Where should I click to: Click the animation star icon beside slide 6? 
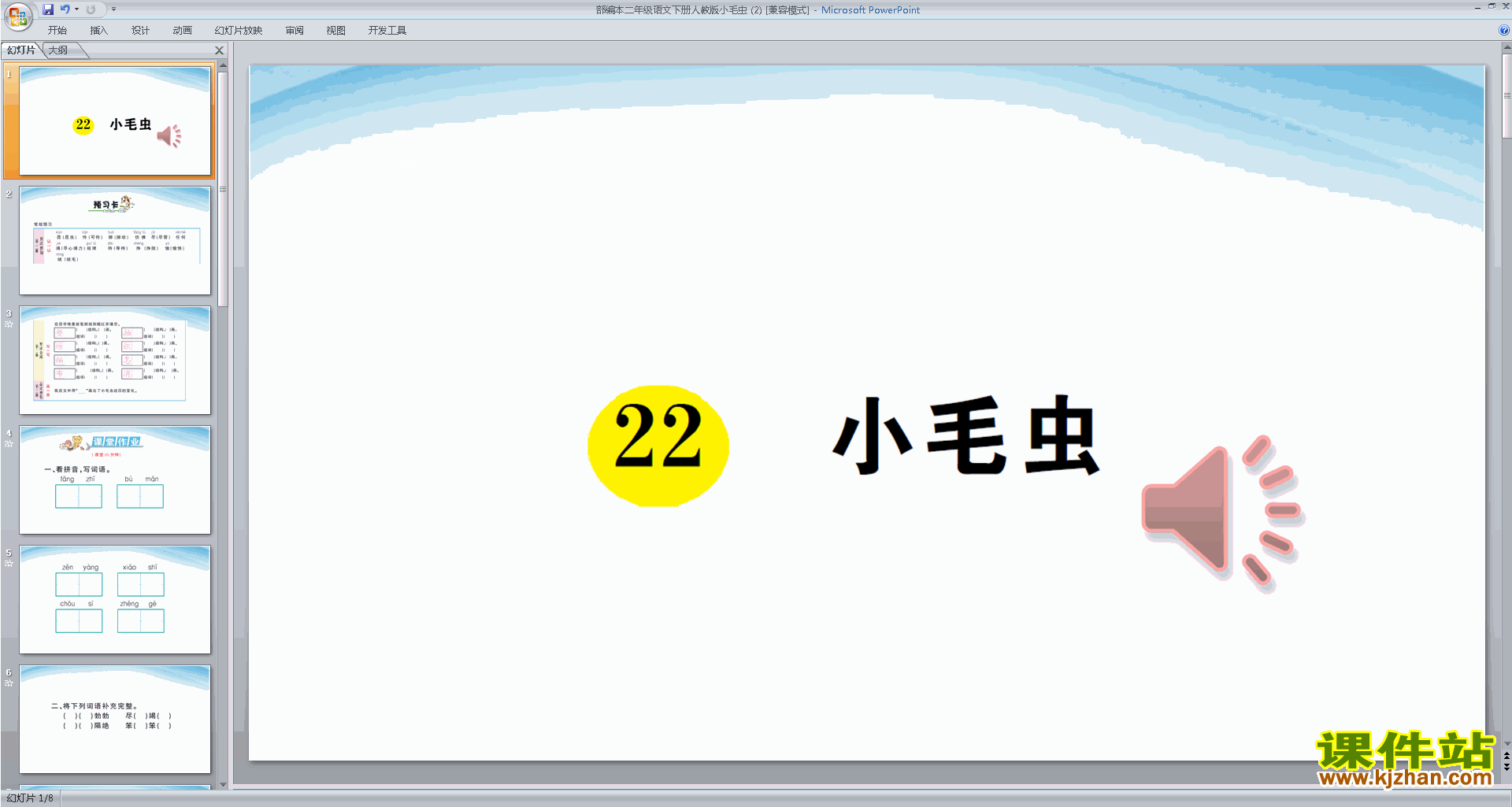click(x=9, y=683)
